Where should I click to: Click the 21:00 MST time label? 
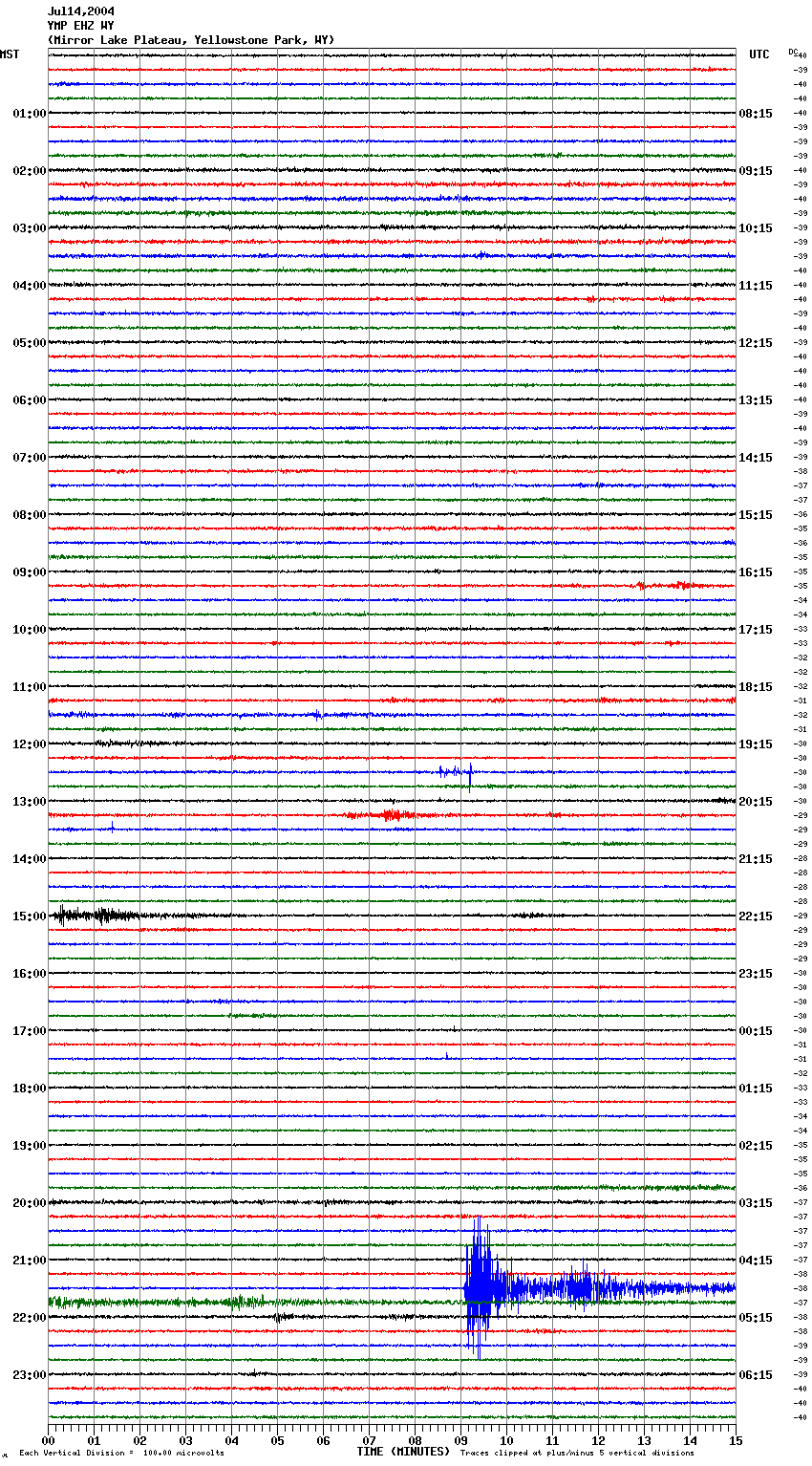point(30,1261)
